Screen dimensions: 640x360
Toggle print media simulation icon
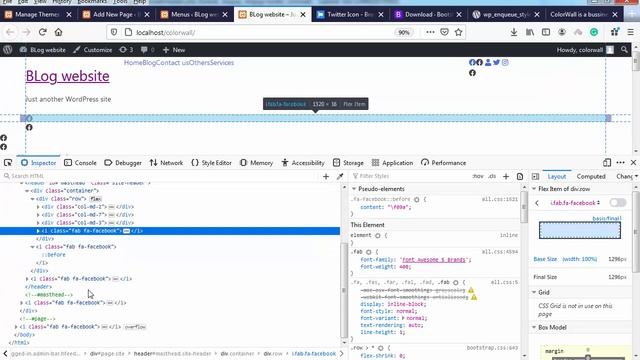click(x=520, y=176)
